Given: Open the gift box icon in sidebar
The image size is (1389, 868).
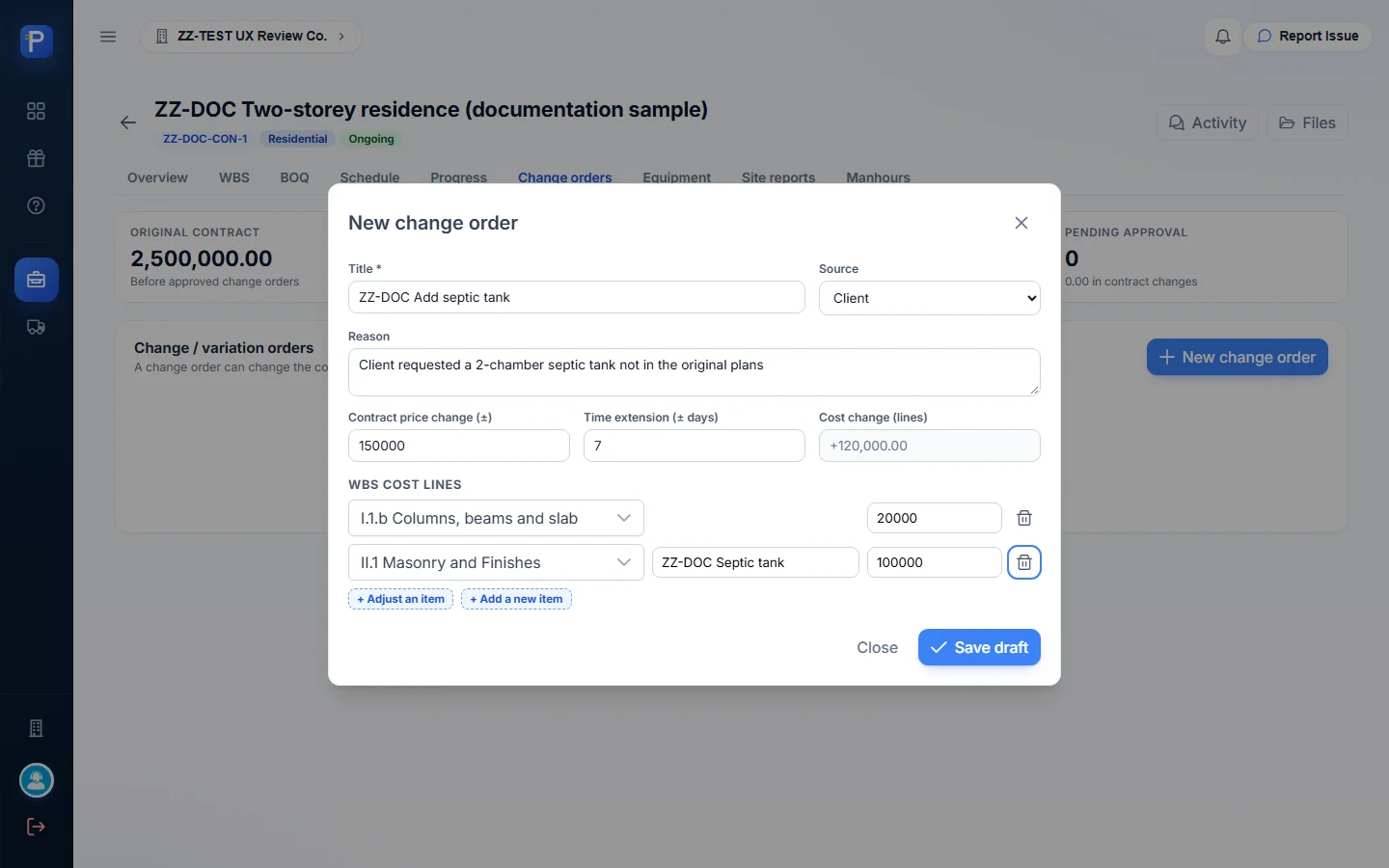Looking at the screenshot, I should [x=37, y=158].
